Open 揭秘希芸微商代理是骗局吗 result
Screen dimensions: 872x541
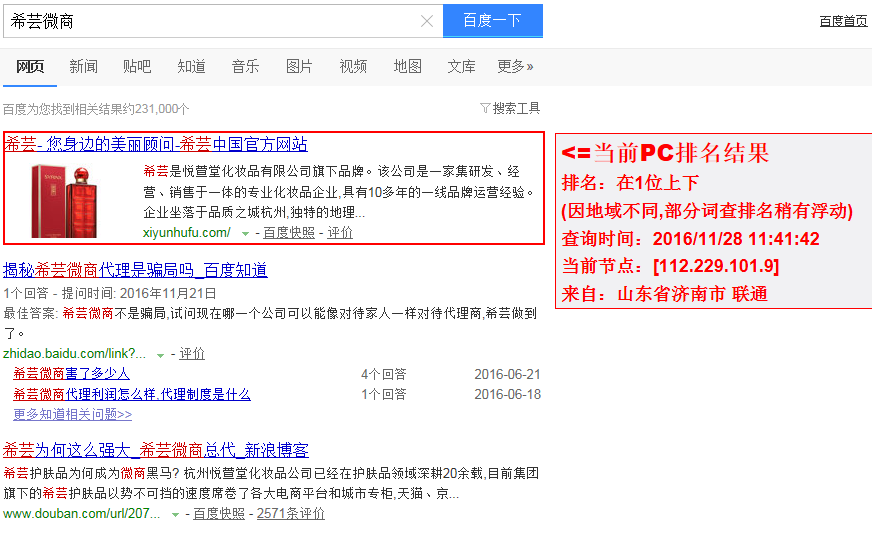click(x=135, y=270)
